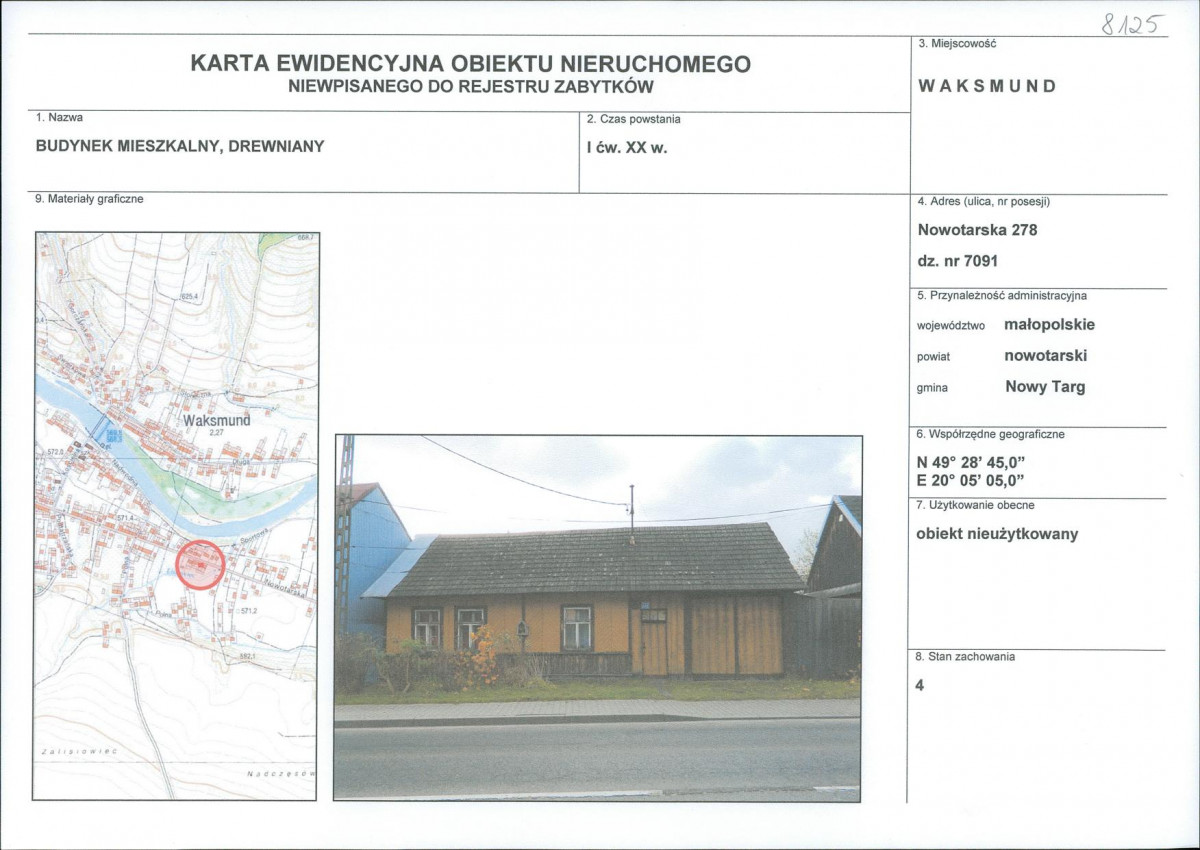Click the województwo value małopolskie

pyautogui.click(x=1051, y=324)
